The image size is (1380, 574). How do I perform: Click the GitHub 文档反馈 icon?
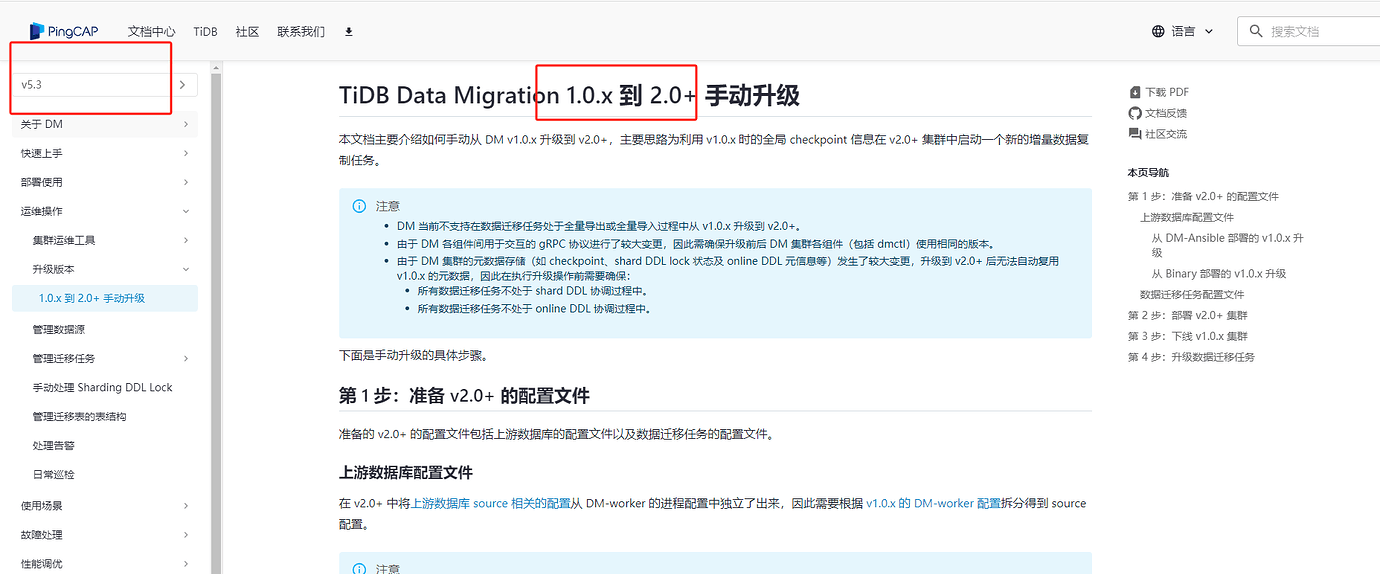coord(1134,113)
